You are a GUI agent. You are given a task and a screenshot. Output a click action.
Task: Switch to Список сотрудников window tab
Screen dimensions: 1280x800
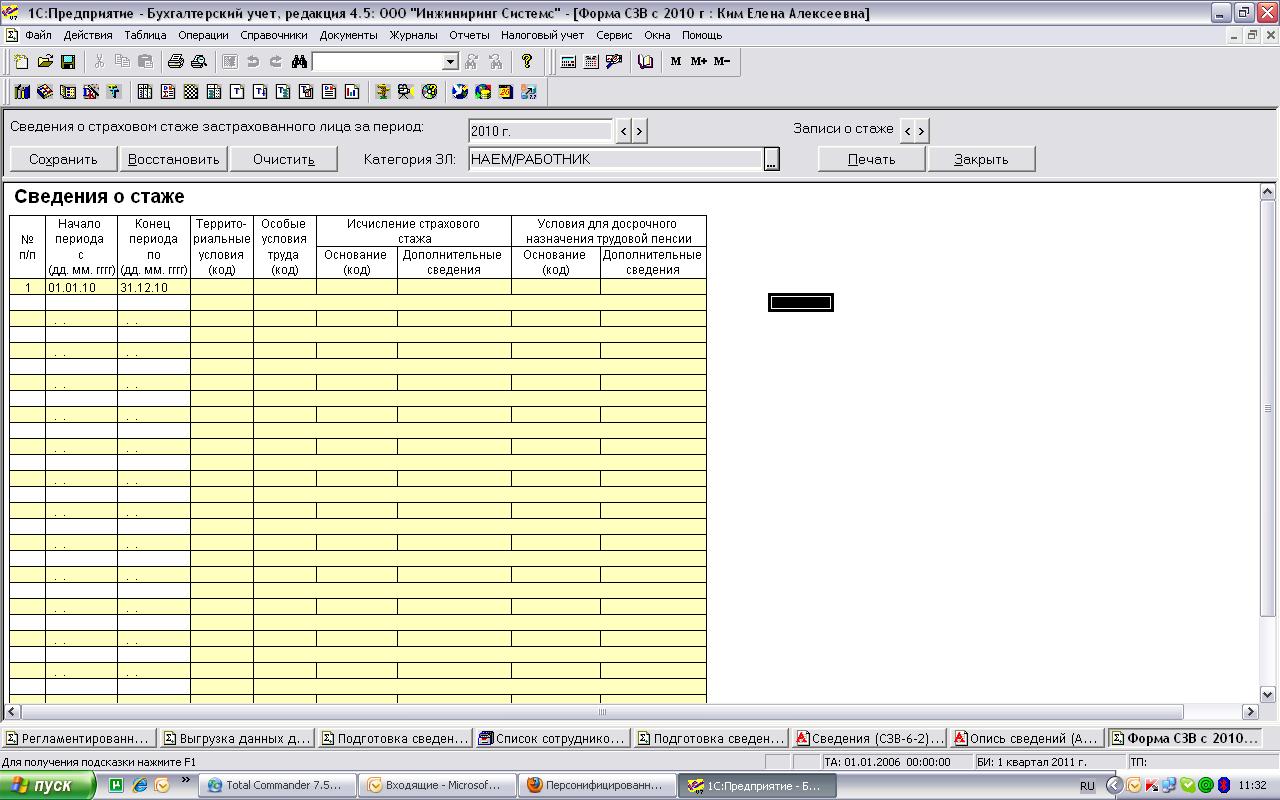point(552,739)
